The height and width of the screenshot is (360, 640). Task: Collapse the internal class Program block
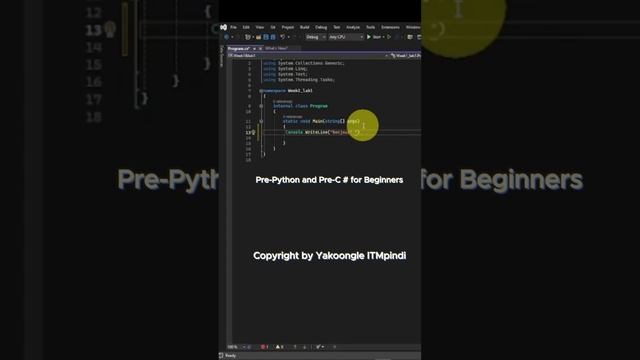click(x=261, y=106)
